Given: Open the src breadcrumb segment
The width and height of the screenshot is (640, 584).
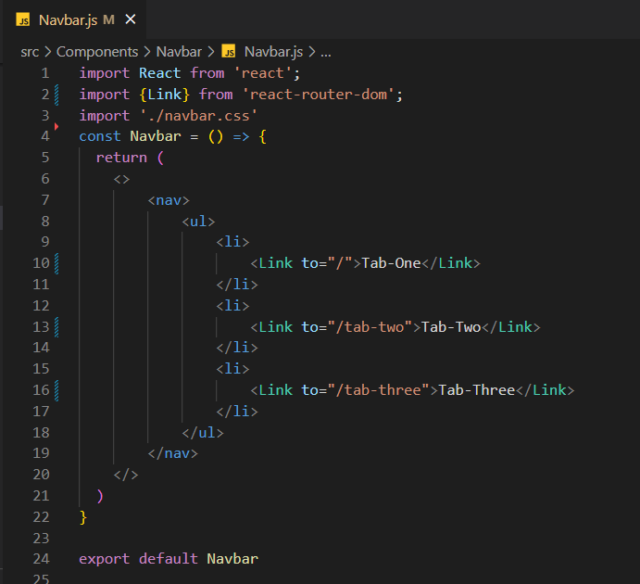Looking at the screenshot, I should [x=30, y=51].
